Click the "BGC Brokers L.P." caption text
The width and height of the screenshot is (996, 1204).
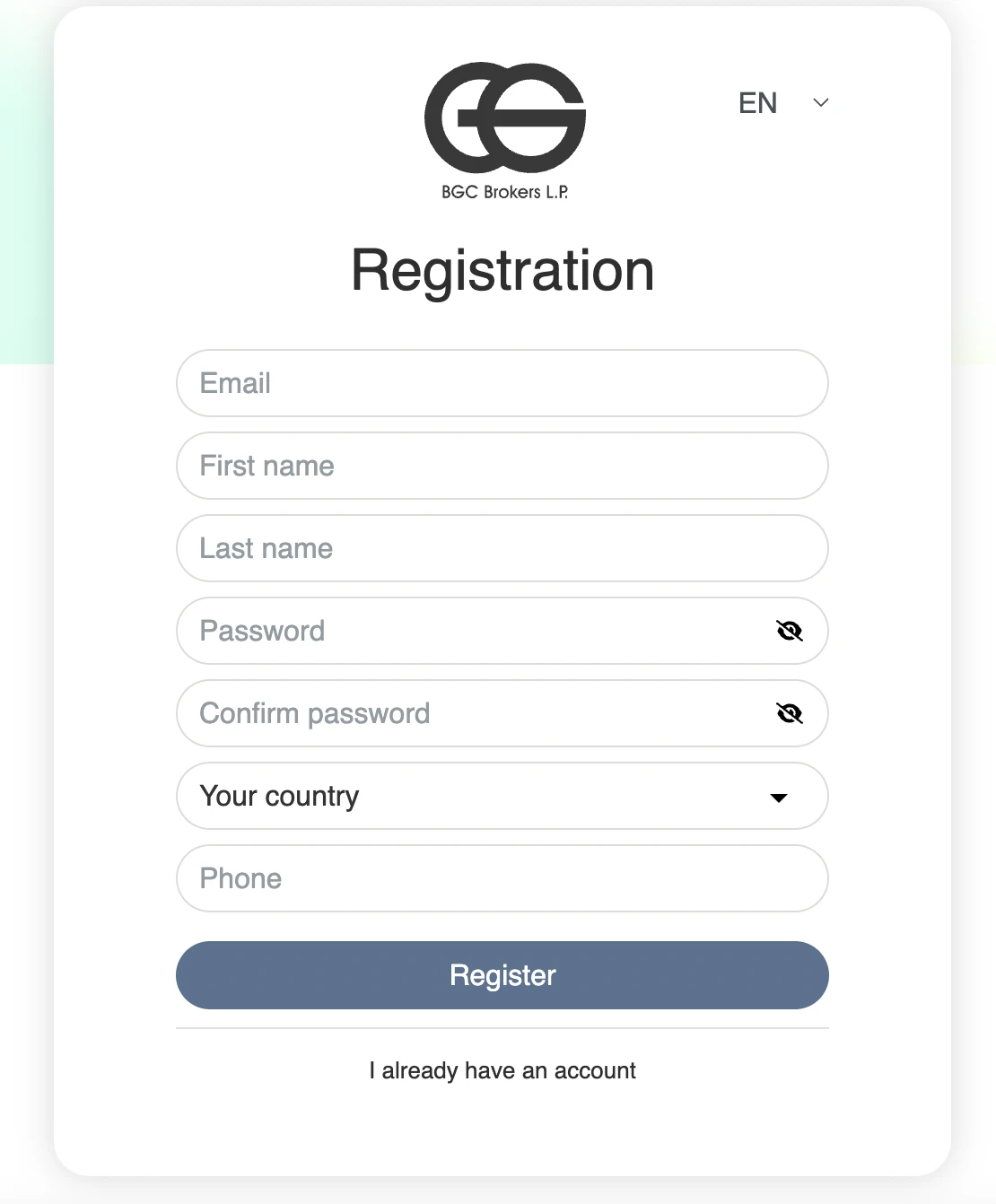click(504, 192)
